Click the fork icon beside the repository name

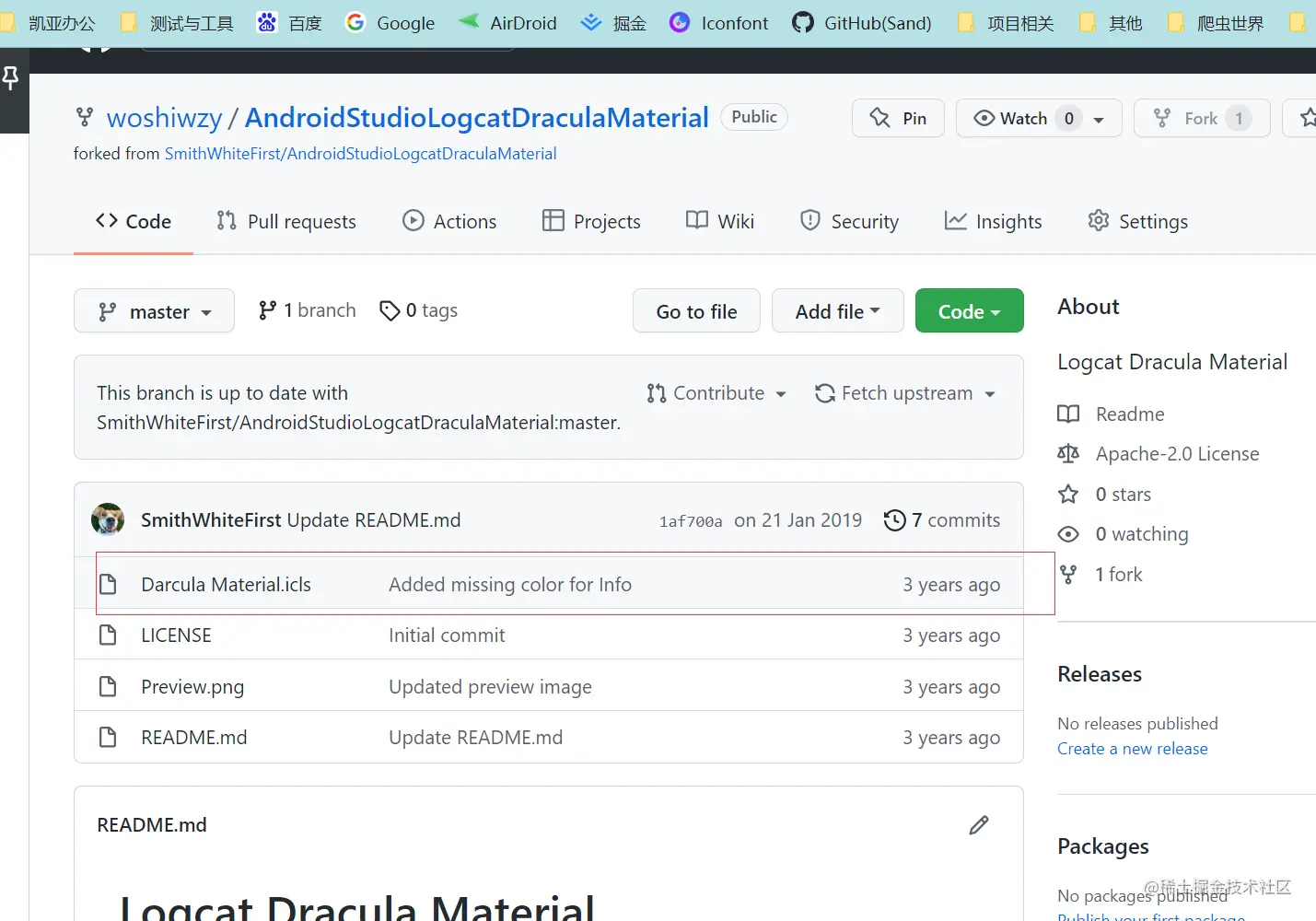pyautogui.click(x=85, y=117)
